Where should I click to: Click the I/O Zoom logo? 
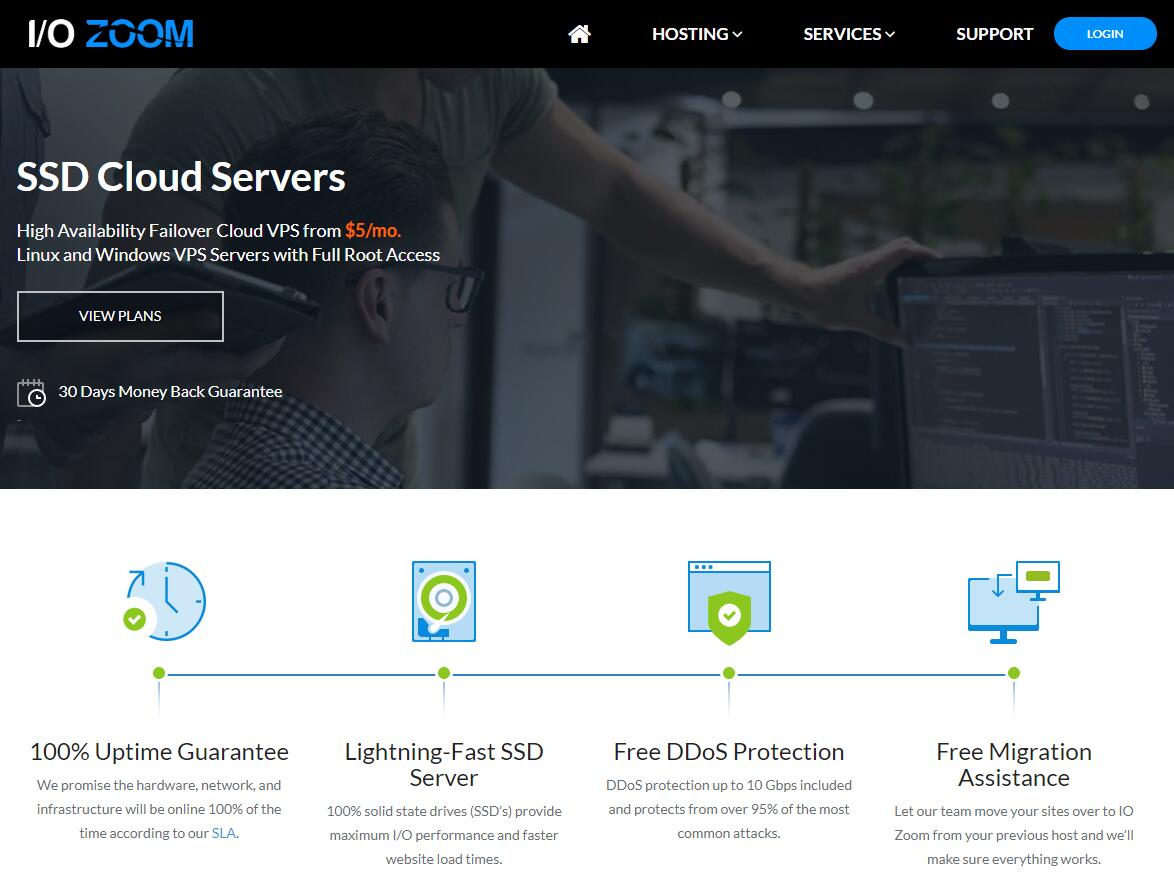pyautogui.click(x=110, y=34)
